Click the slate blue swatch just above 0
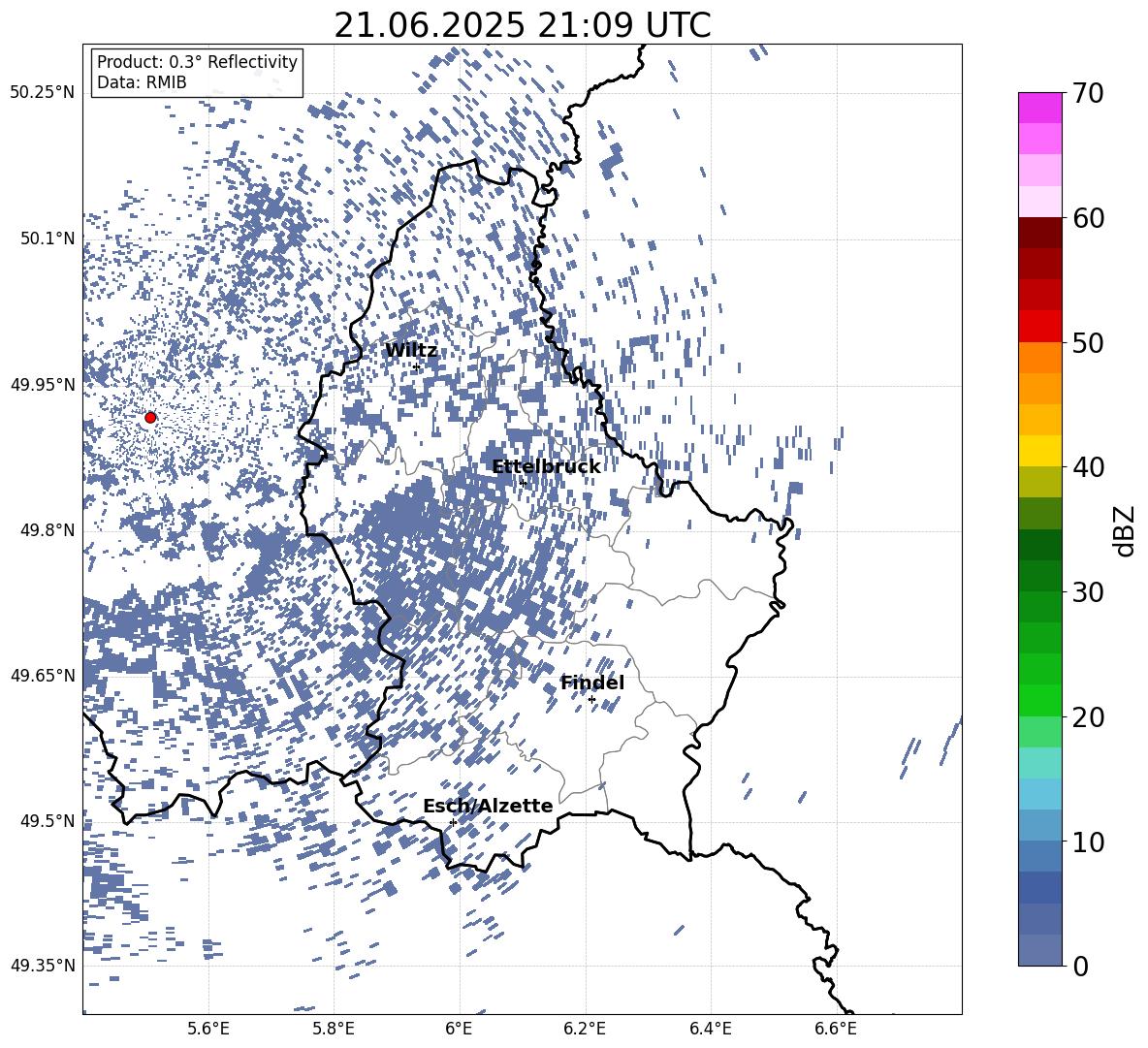The image size is (1148, 1048). pyautogui.click(x=1039, y=950)
